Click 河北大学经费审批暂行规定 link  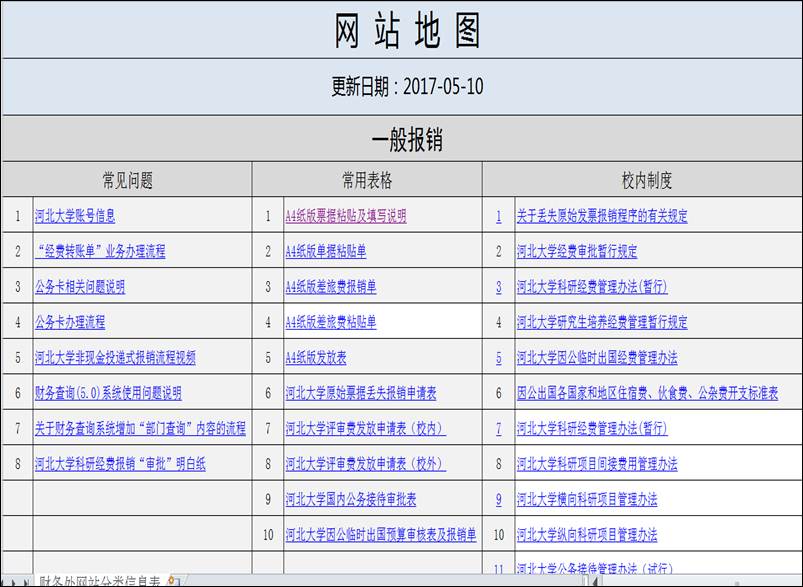(577, 252)
